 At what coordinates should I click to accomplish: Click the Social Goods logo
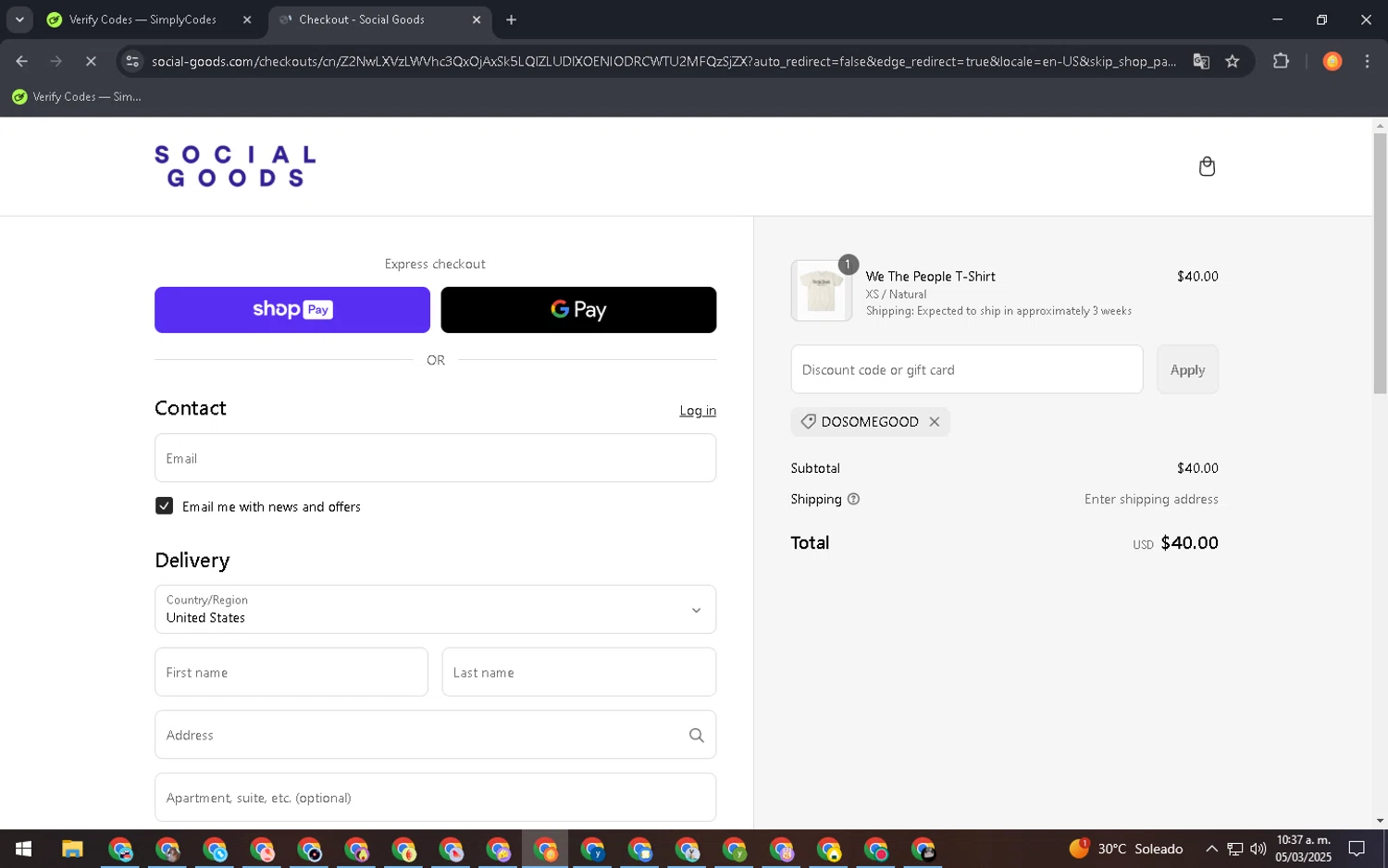pyautogui.click(x=235, y=167)
